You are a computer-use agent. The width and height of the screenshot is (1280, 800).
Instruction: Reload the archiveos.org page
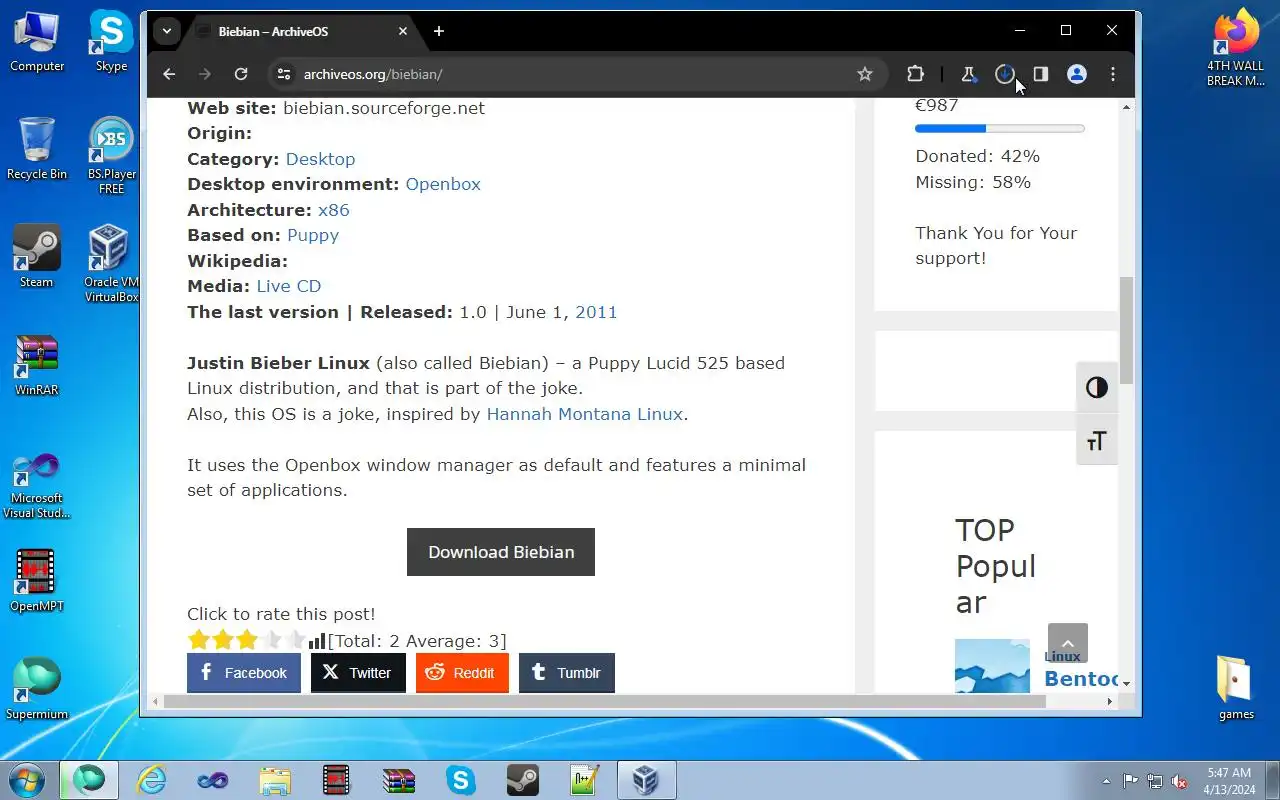click(x=241, y=74)
